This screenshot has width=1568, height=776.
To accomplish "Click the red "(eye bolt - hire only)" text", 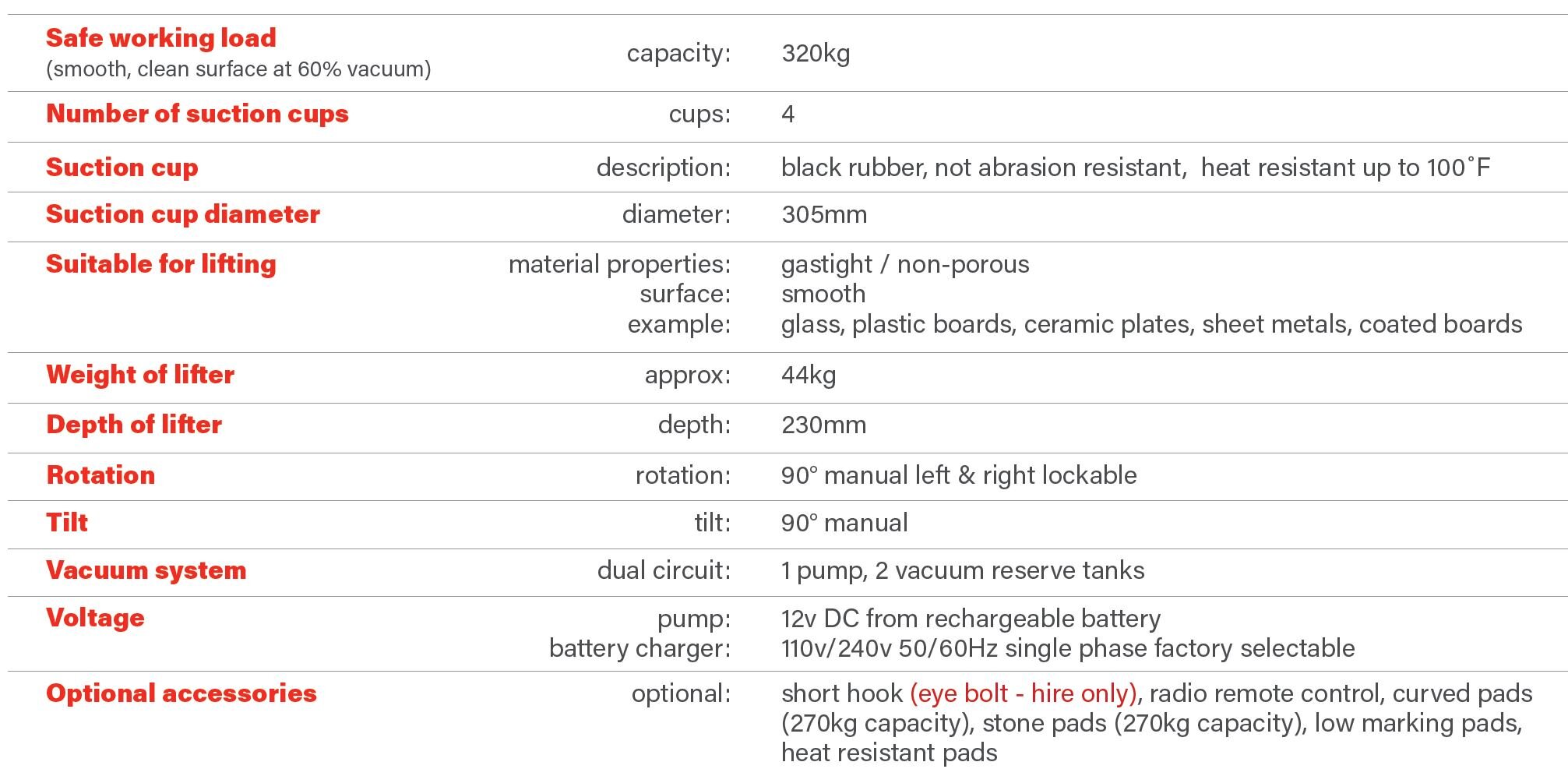I will pos(1024,693).
